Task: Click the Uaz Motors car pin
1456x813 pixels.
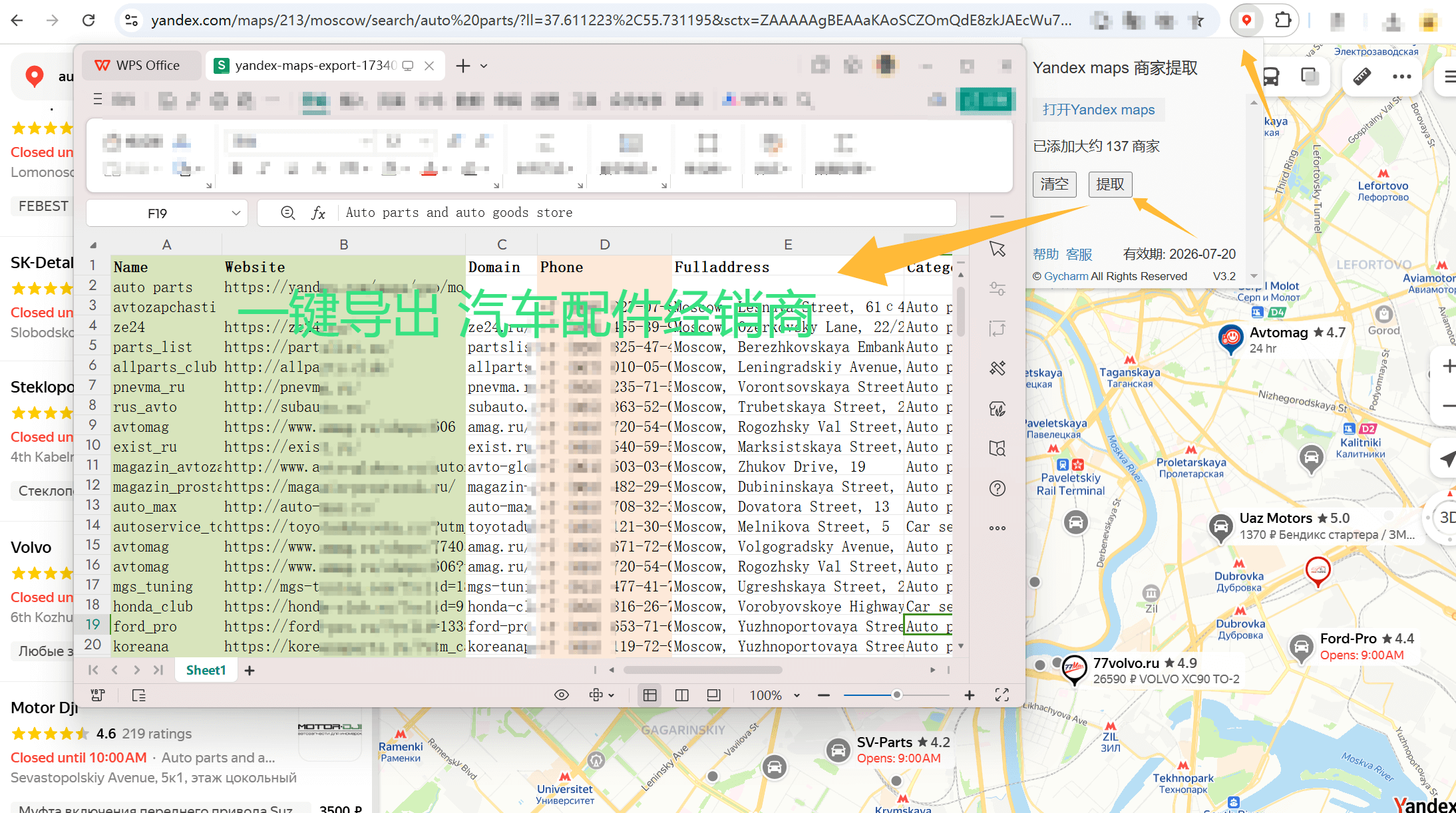Action: 1220,528
